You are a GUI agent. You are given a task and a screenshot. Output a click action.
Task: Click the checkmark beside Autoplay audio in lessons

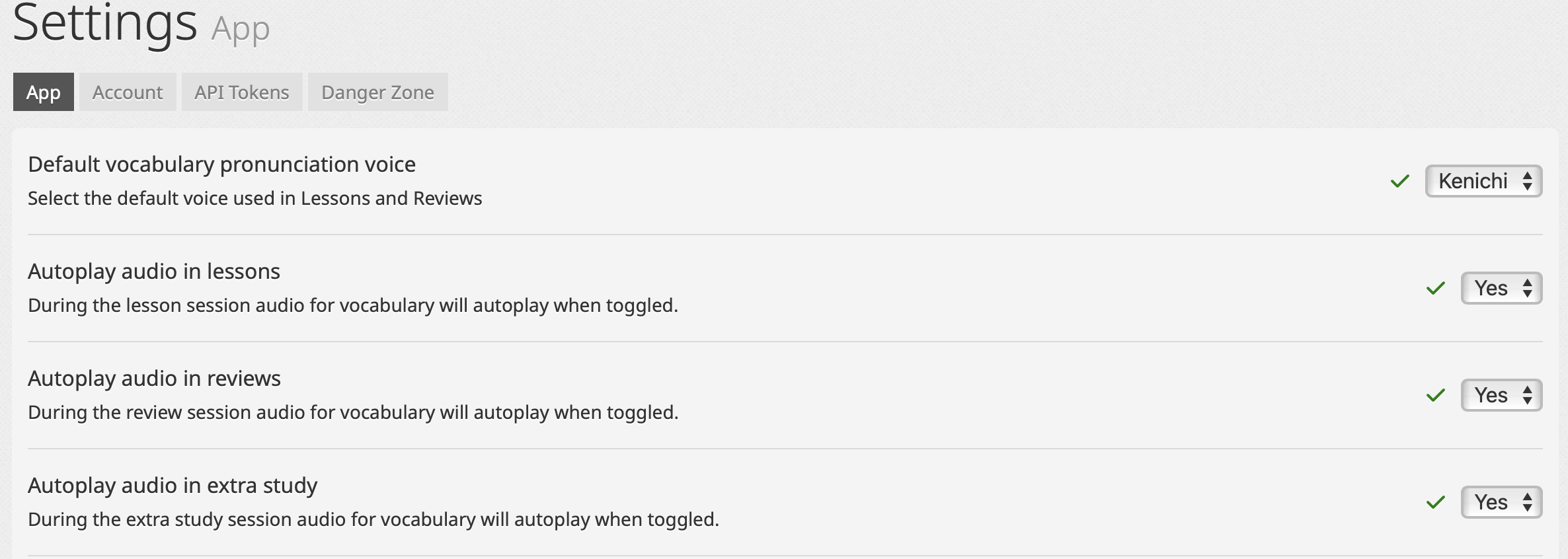[x=1436, y=288]
